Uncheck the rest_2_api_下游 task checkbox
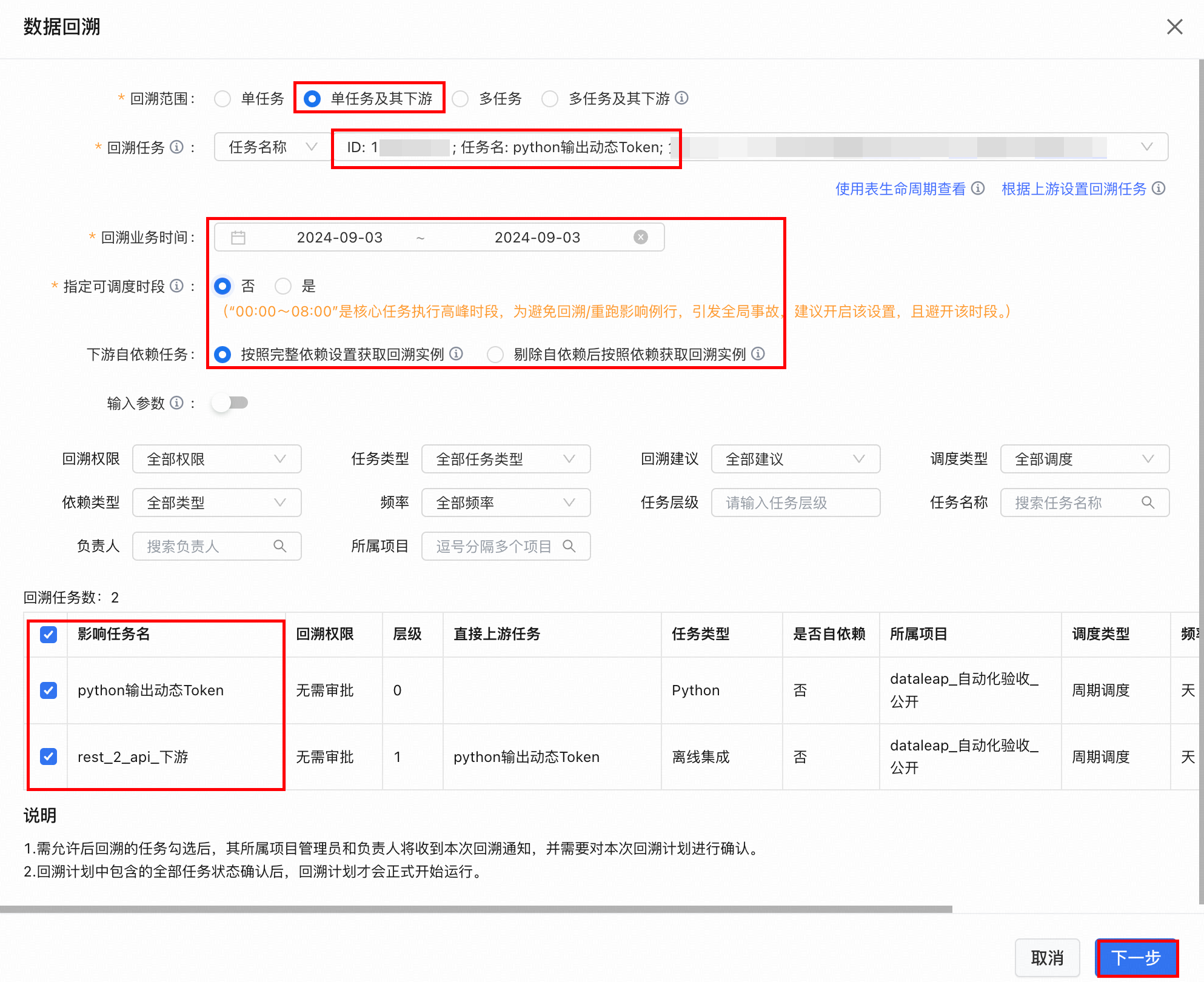 tap(48, 756)
